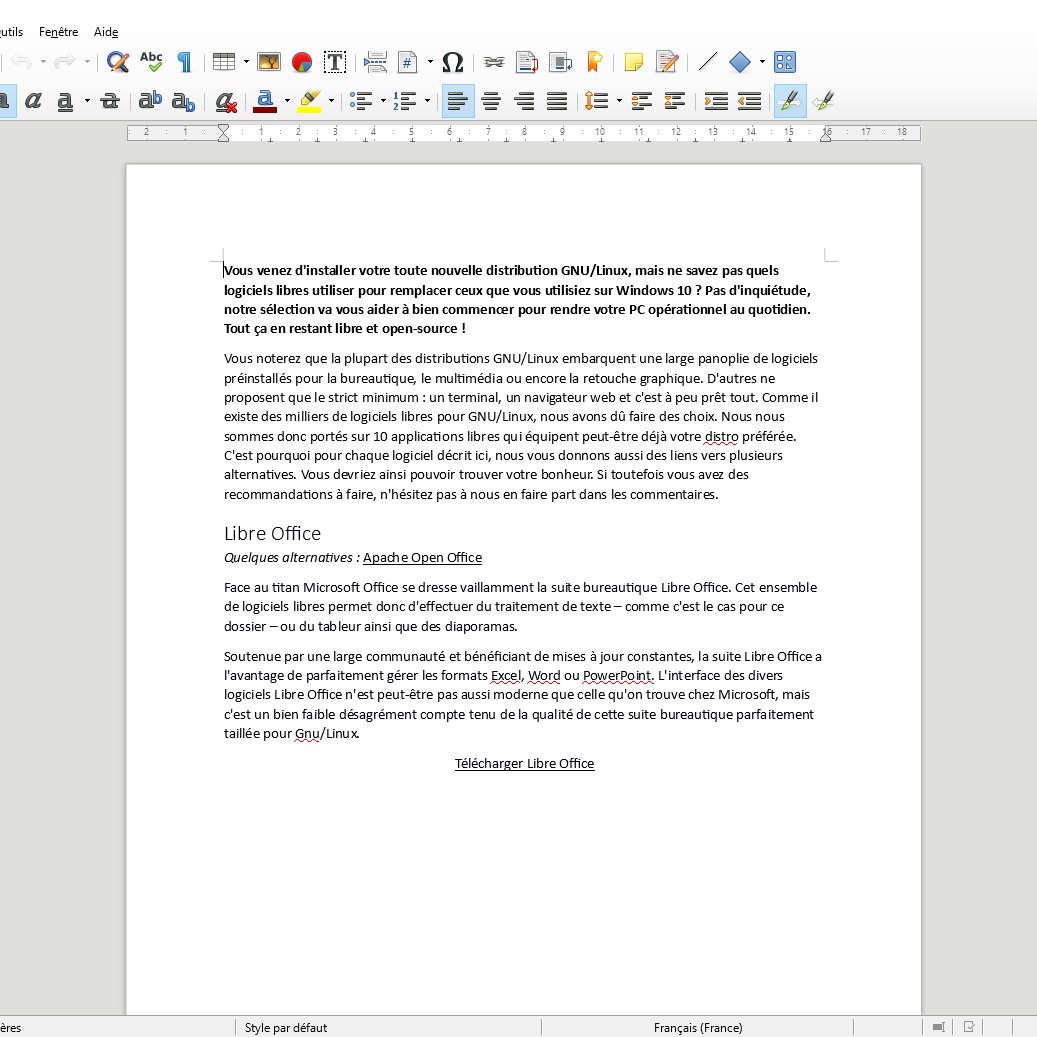1037x1037 pixels.
Task: Open the special character Omega tool
Action: tap(453, 62)
